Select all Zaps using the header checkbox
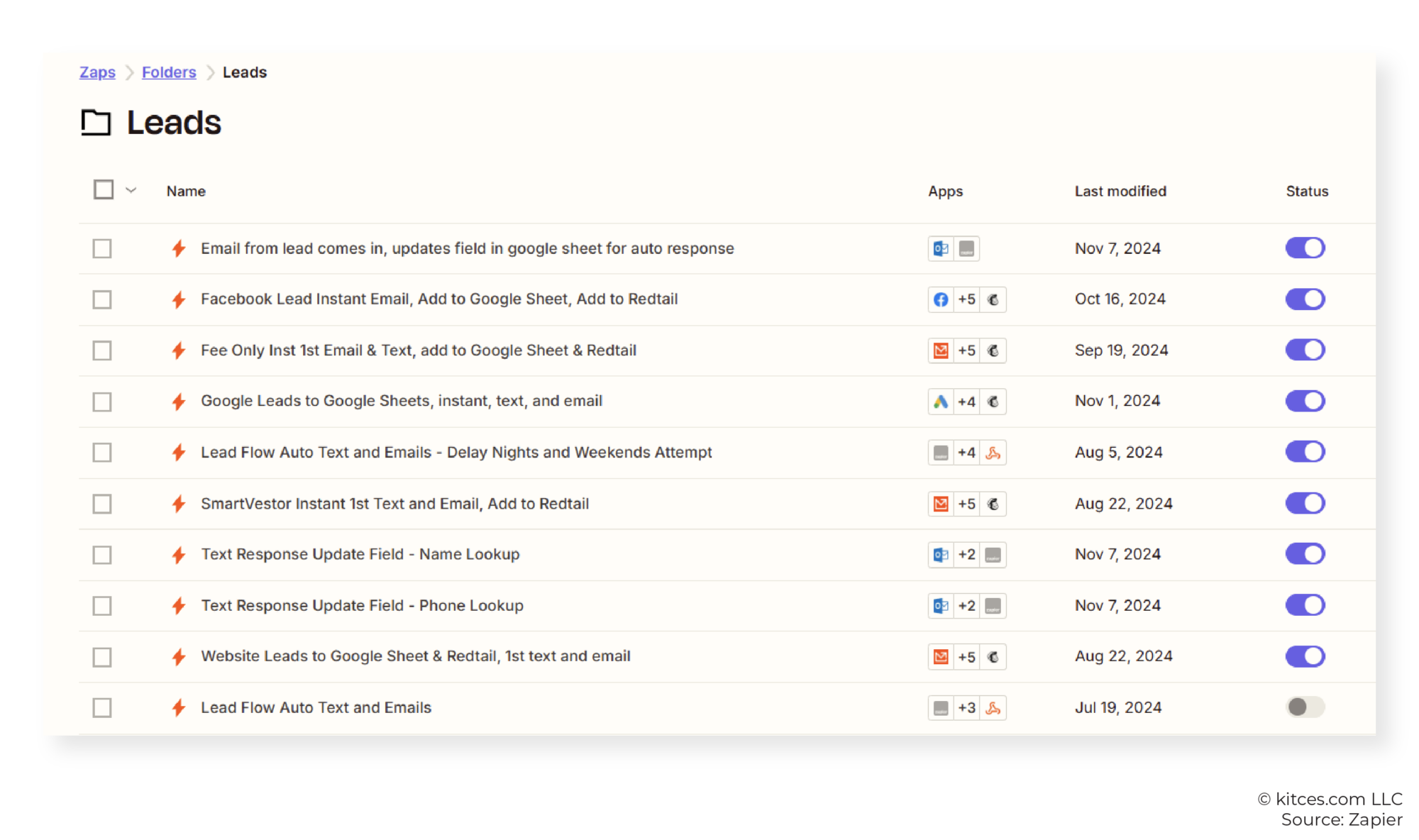This screenshot has width=1419, height=840. point(102,189)
